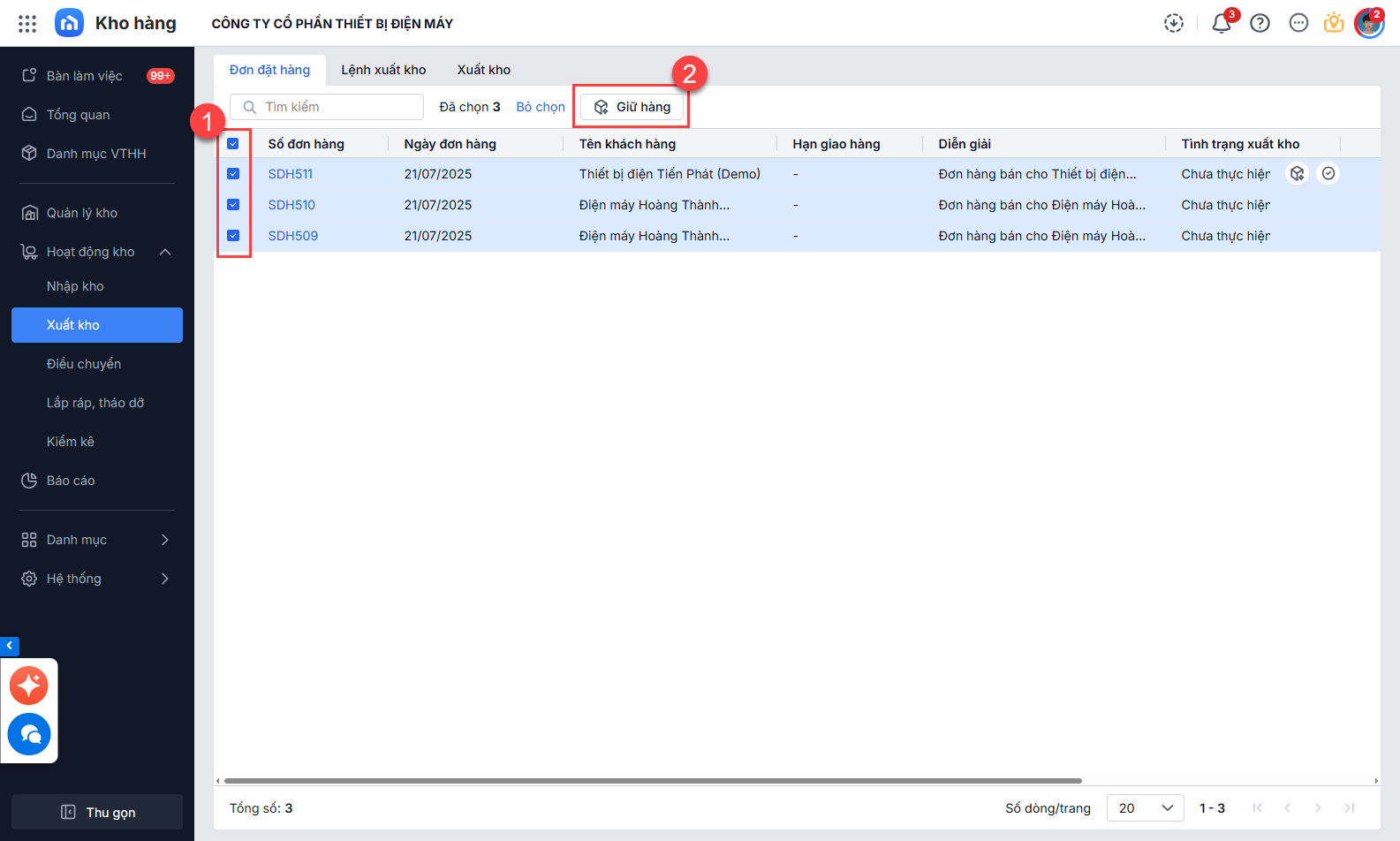Screen dimensions: 1400x841
Task: Open the chat support bubble icon
Action: pyautogui.click(x=29, y=734)
